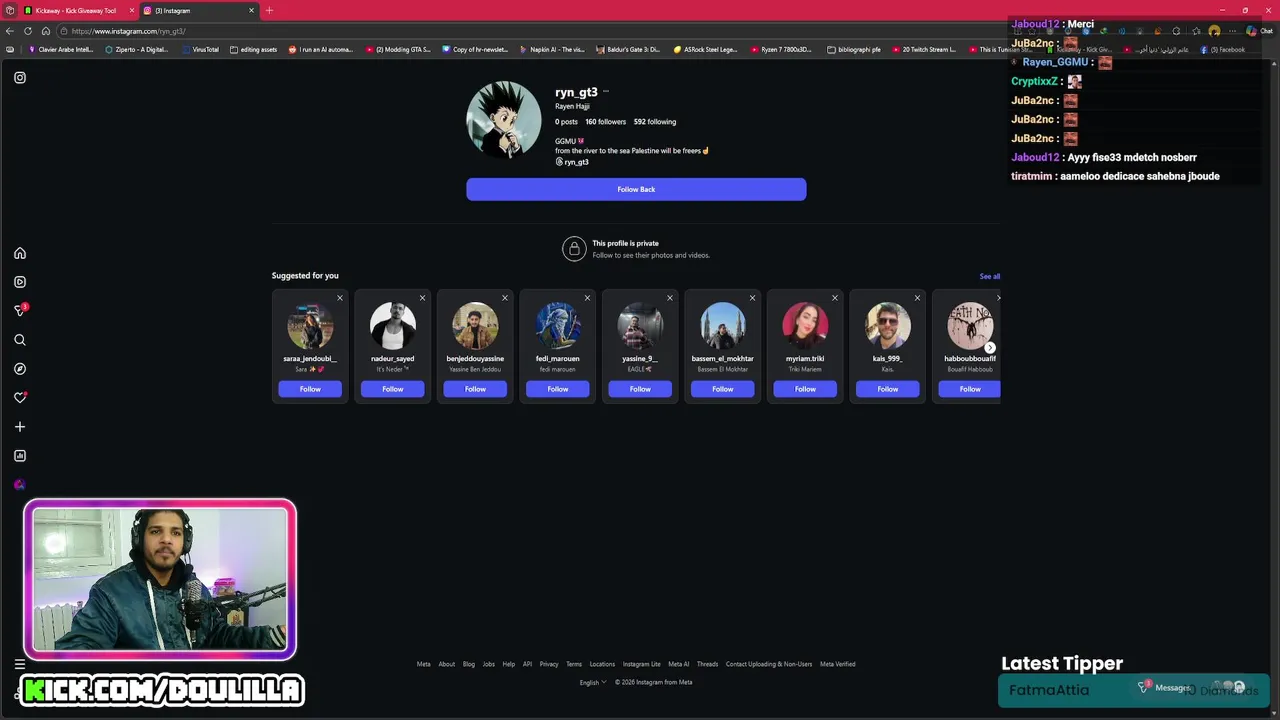The width and height of the screenshot is (1280, 720).
Task: Go back in browser
Action: (10, 31)
